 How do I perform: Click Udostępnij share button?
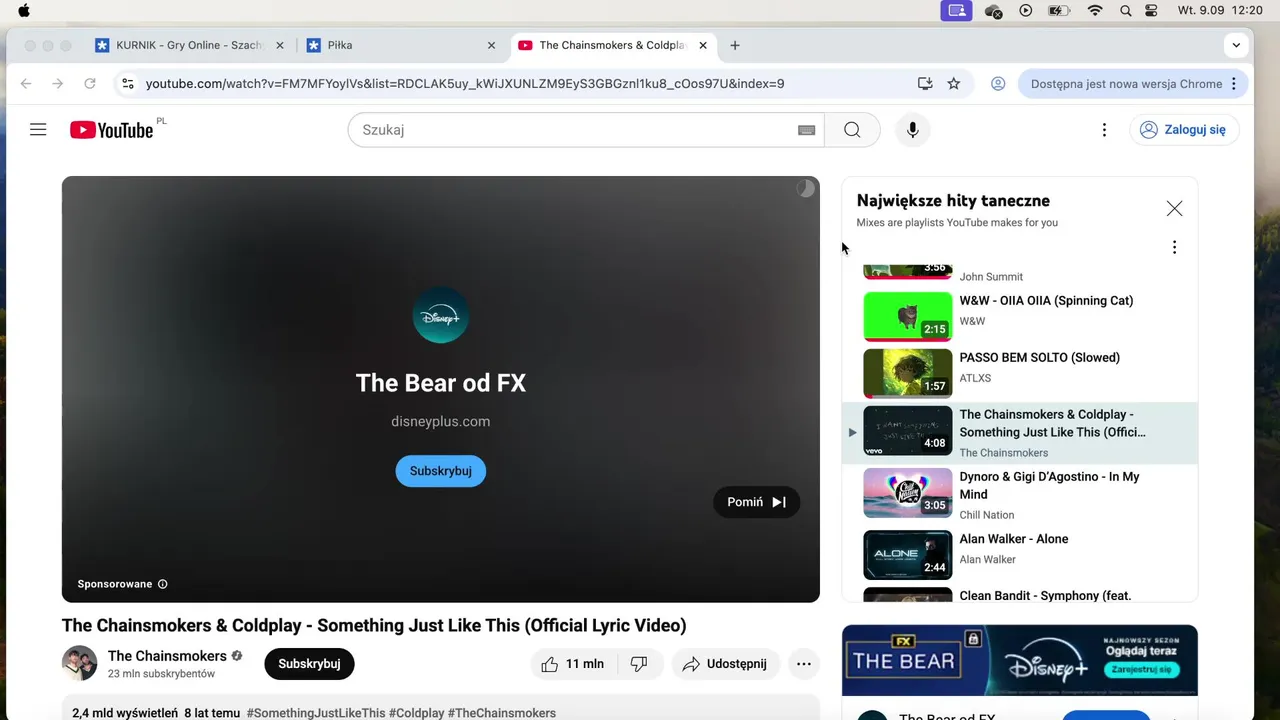725,664
